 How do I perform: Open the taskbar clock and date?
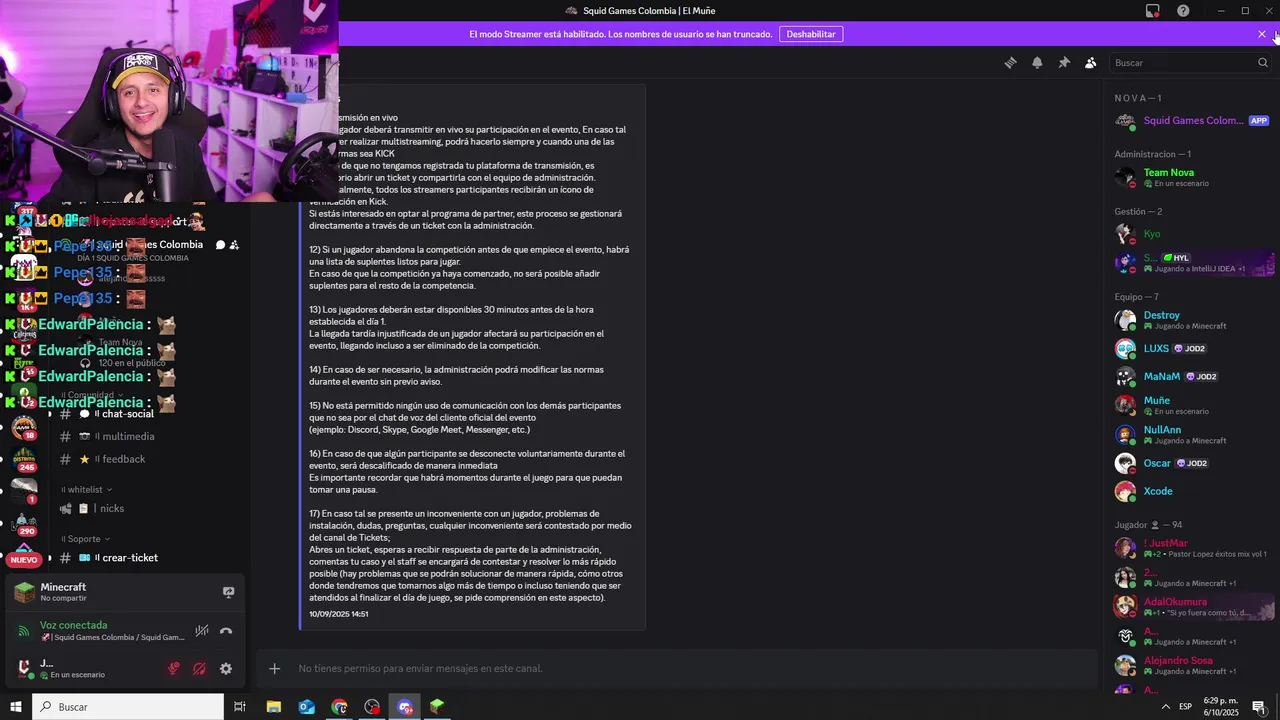point(1221,707)
